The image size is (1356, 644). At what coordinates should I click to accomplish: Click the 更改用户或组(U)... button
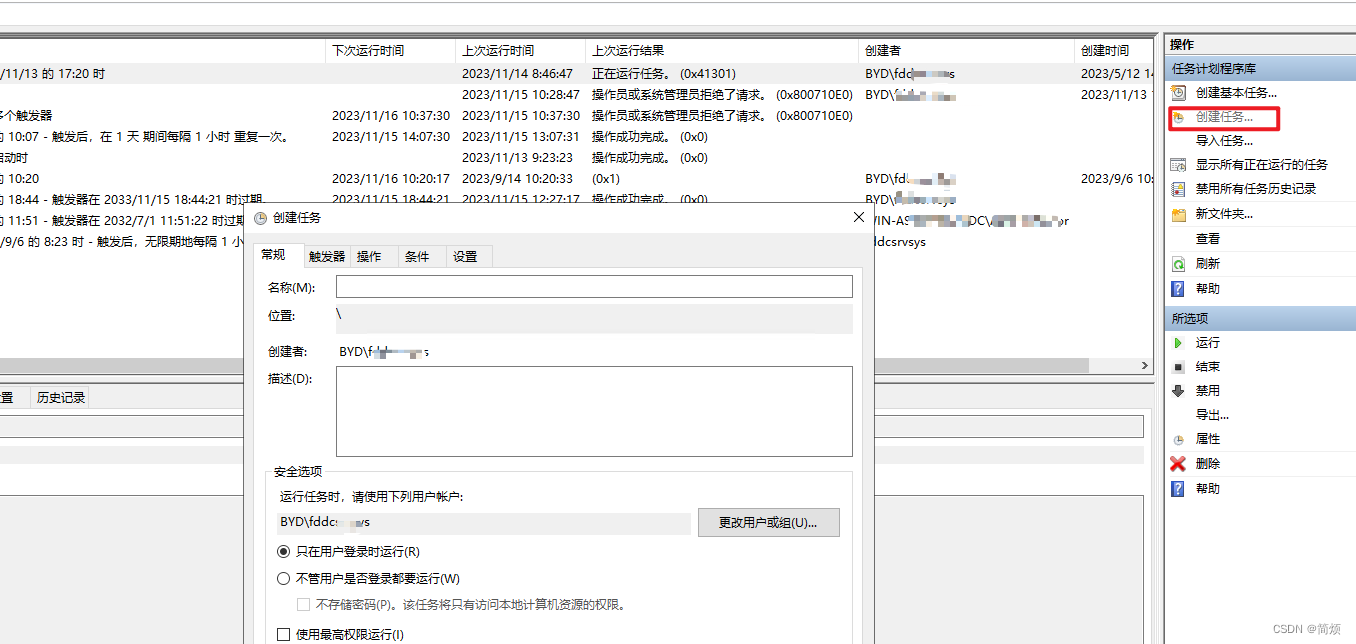pos(769,523)
